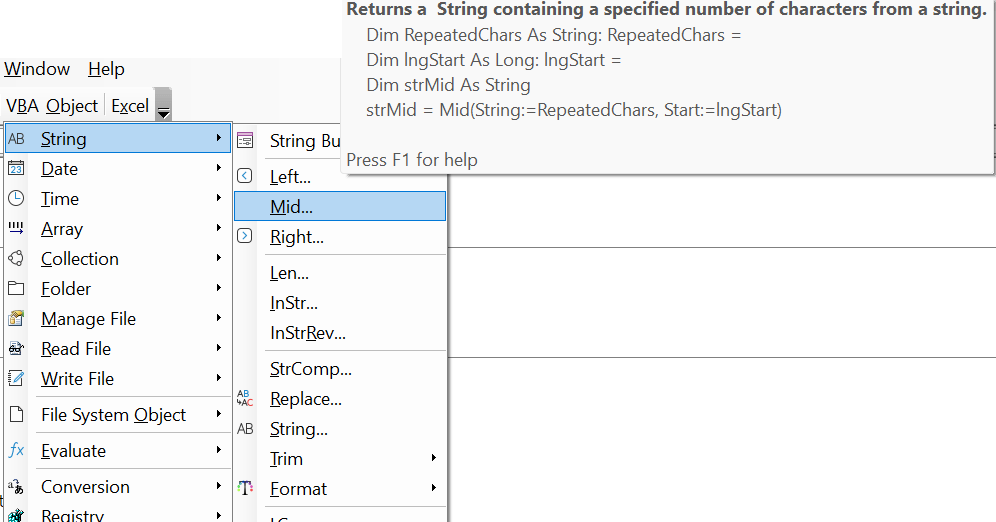Click the Right arrow icon

coord(245,236)
